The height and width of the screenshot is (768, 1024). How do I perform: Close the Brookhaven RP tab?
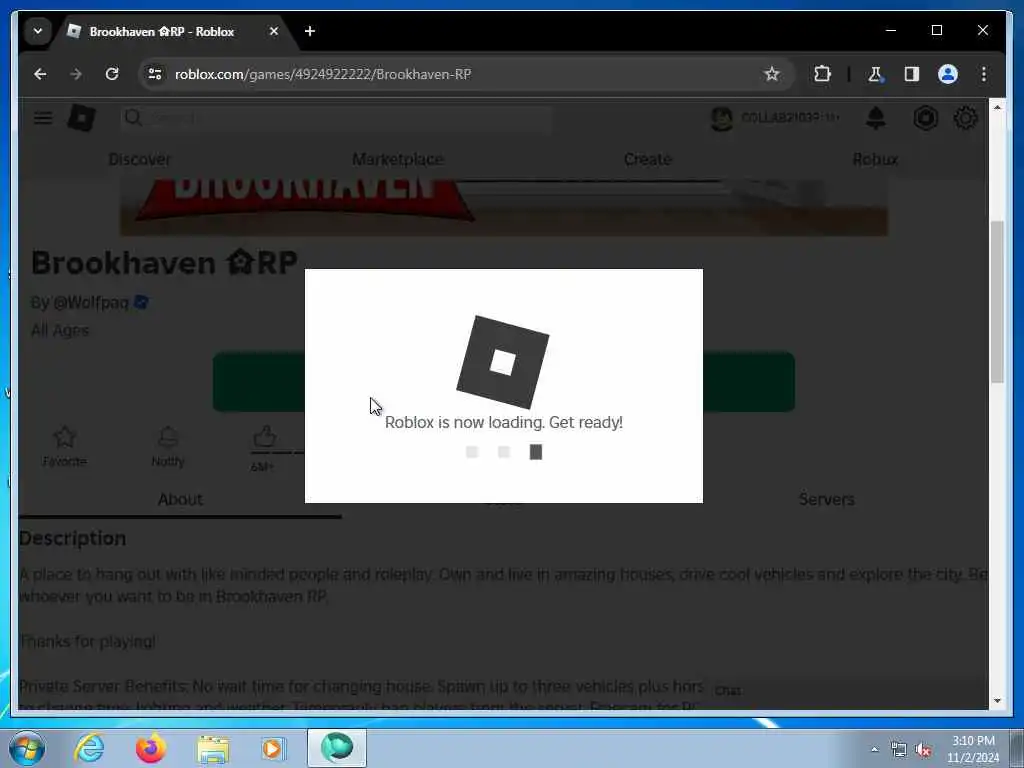(x=274, y=31)
